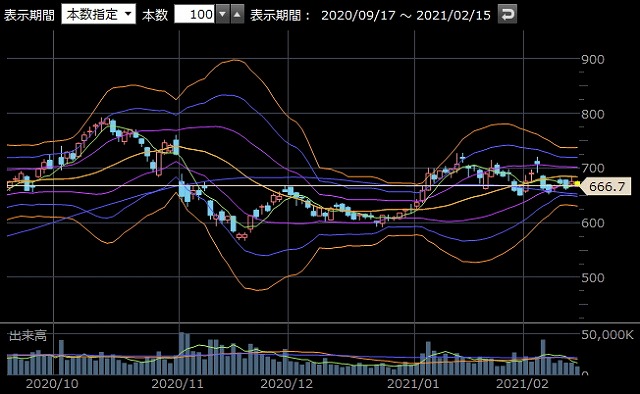The width and height of the screenshot is (640, 394).
Task: Click the tallest volume bar in November
Action: click(182, 354)
